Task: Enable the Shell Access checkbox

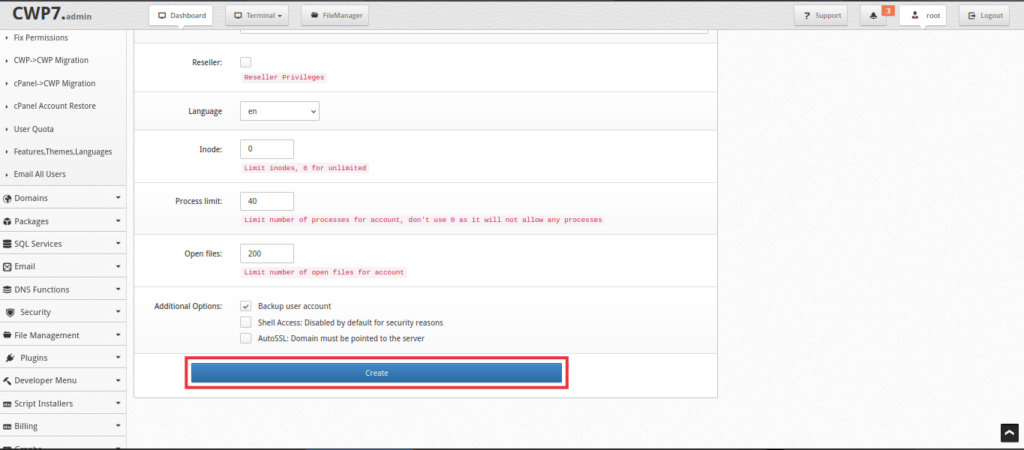Action: click(246, 322)
